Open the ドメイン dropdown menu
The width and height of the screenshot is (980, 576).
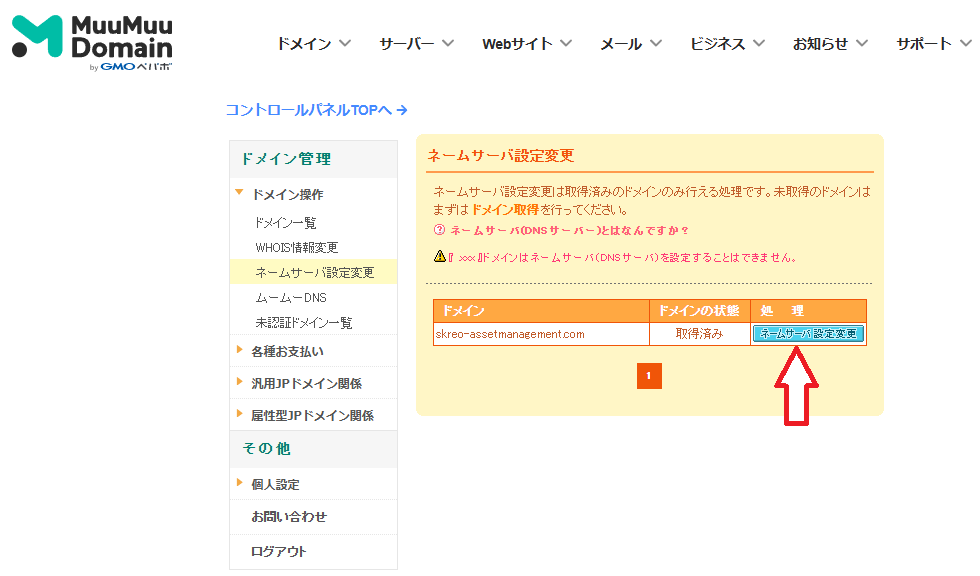[x=313, y=44]
